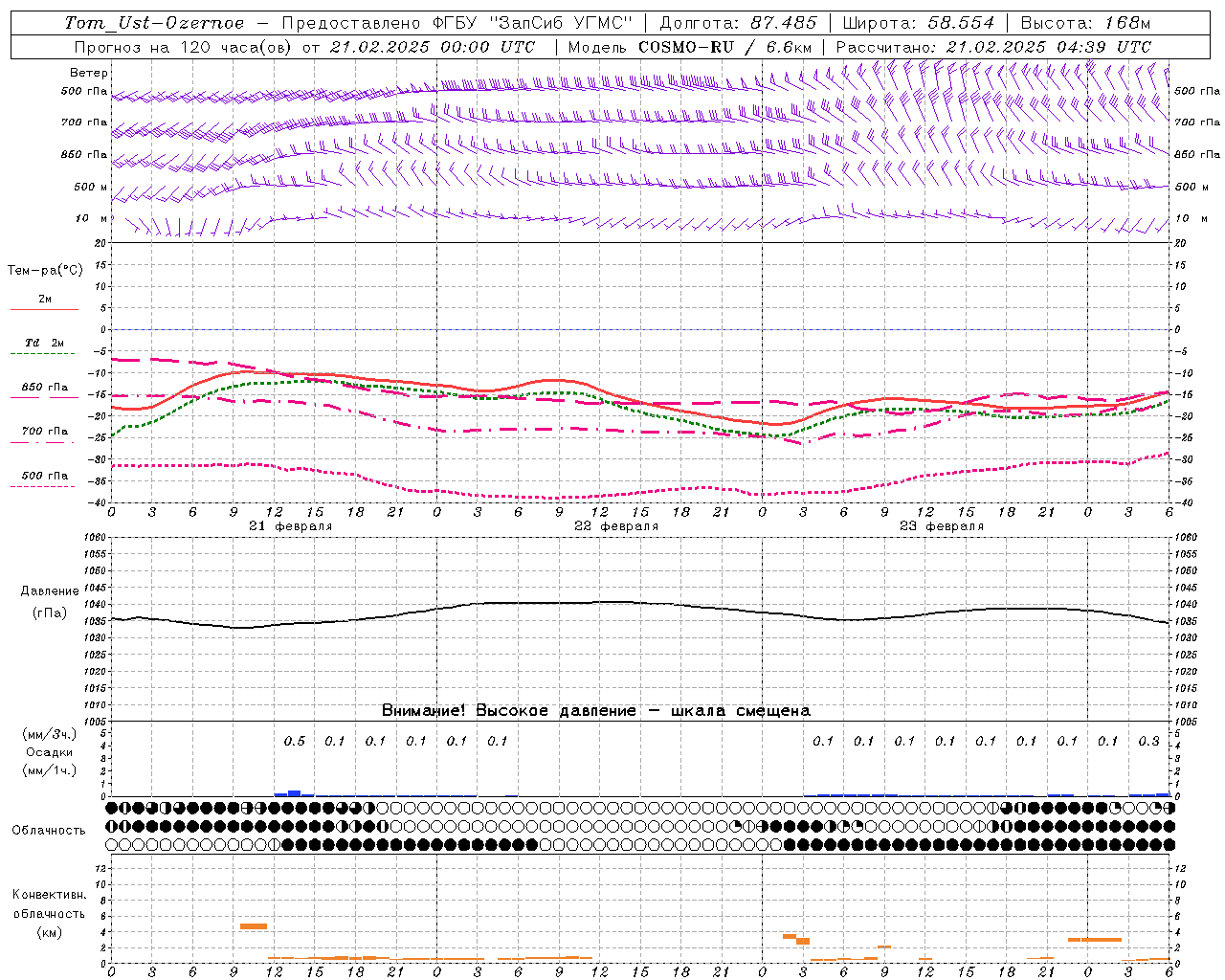Screen dimensions: 1225x980
Task: Click the Ветер wind panel label
Action: [89, 73]
